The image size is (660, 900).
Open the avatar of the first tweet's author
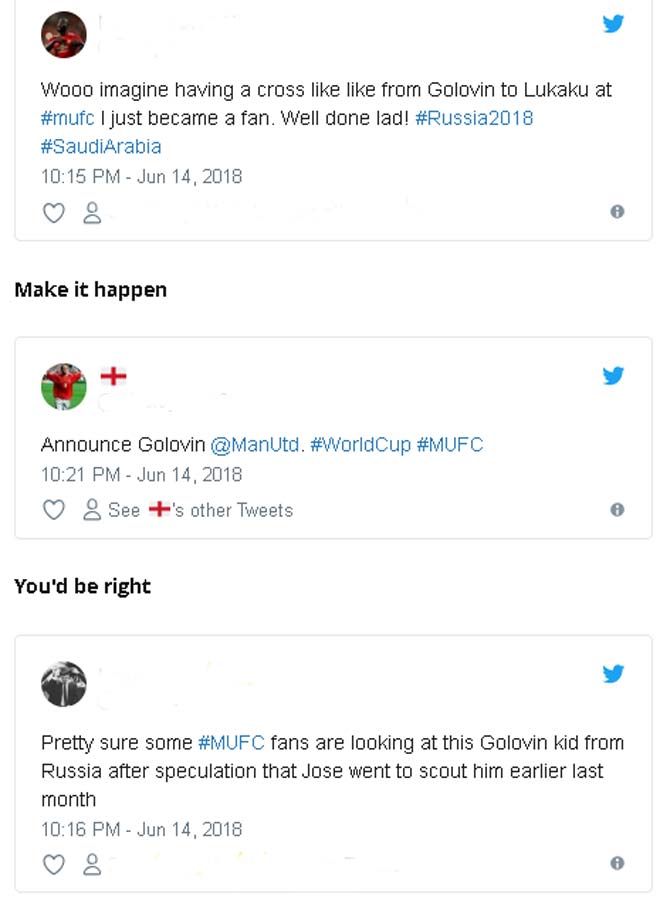pos(63,36)
